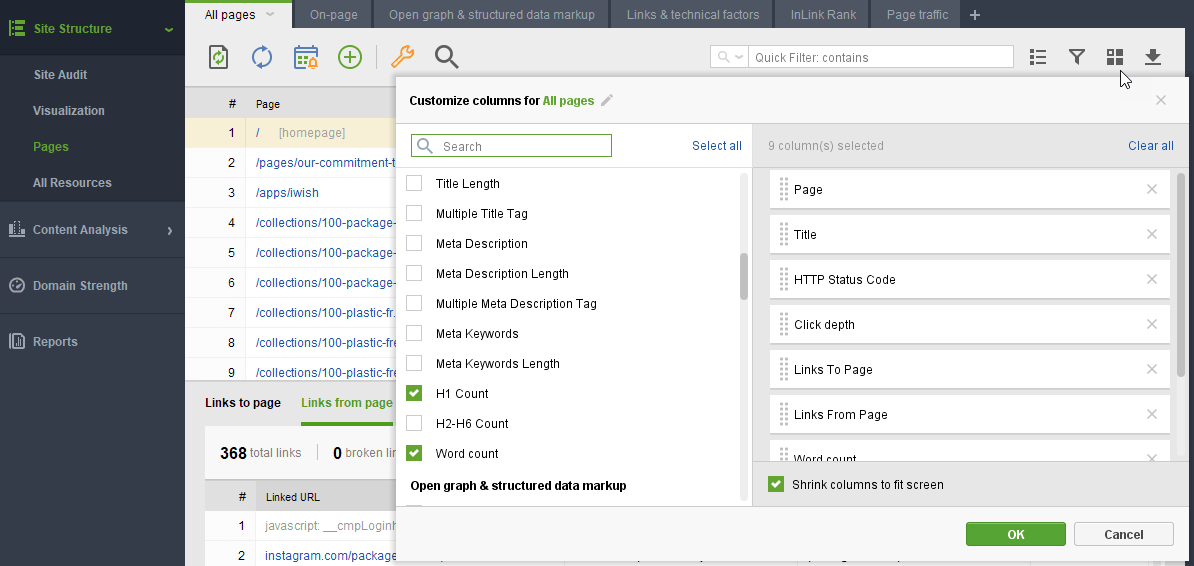Screen dimensions: 1194x566
Task: Toggle Shrink columns to fit screen
Action: coord(776,485)
